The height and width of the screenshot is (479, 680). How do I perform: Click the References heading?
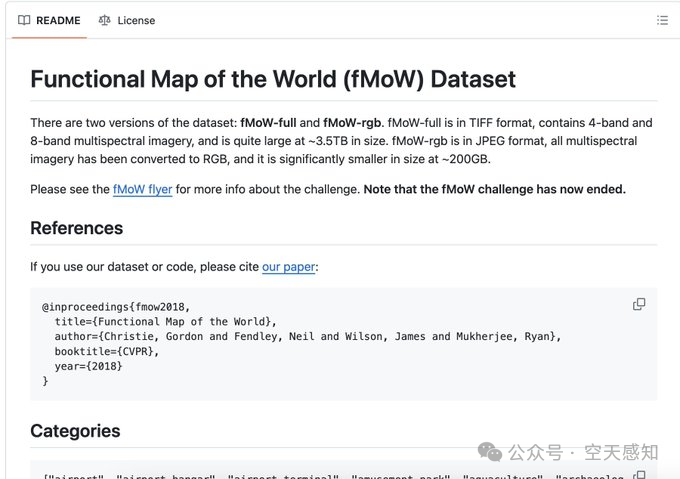coord(77,228)
